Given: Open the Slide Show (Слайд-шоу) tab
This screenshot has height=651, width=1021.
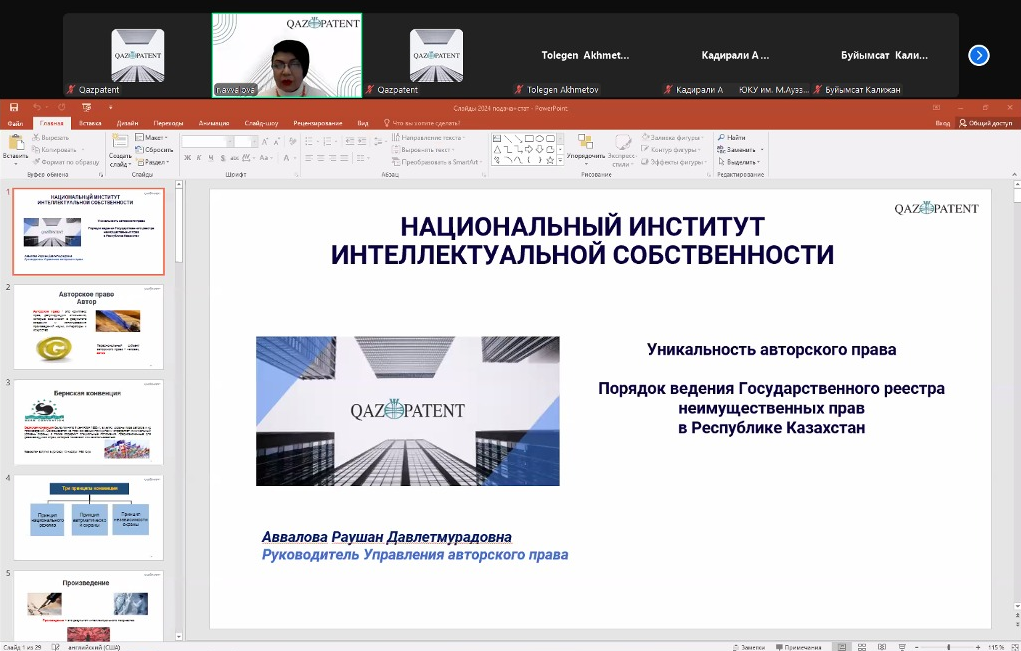Looking at the screenshot, I should pyautogui.click(x=261, y=123).
